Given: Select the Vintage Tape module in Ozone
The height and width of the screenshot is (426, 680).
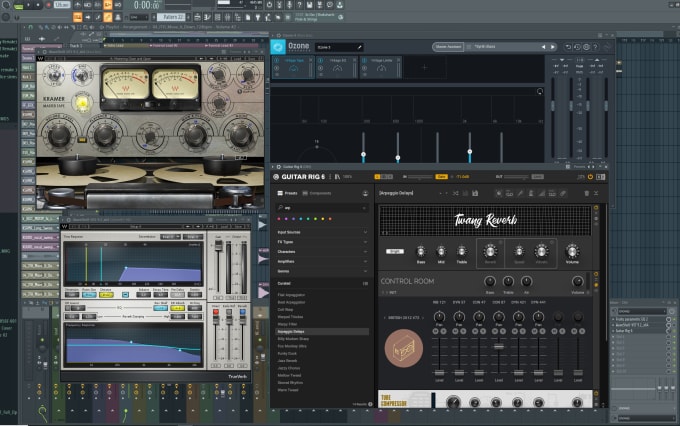Looking at the screenshot, I should [x=293, y=67].
